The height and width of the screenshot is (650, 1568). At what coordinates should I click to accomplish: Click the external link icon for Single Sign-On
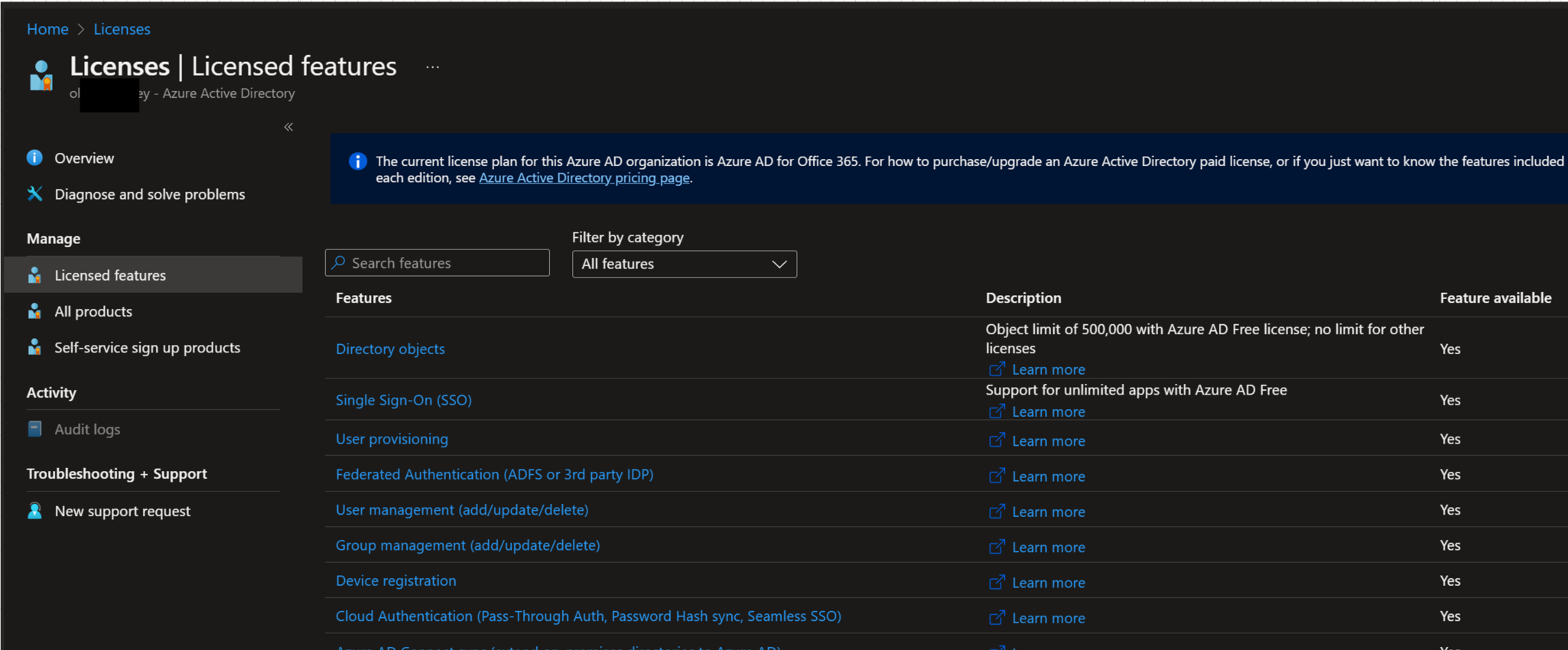pos(996,411)
